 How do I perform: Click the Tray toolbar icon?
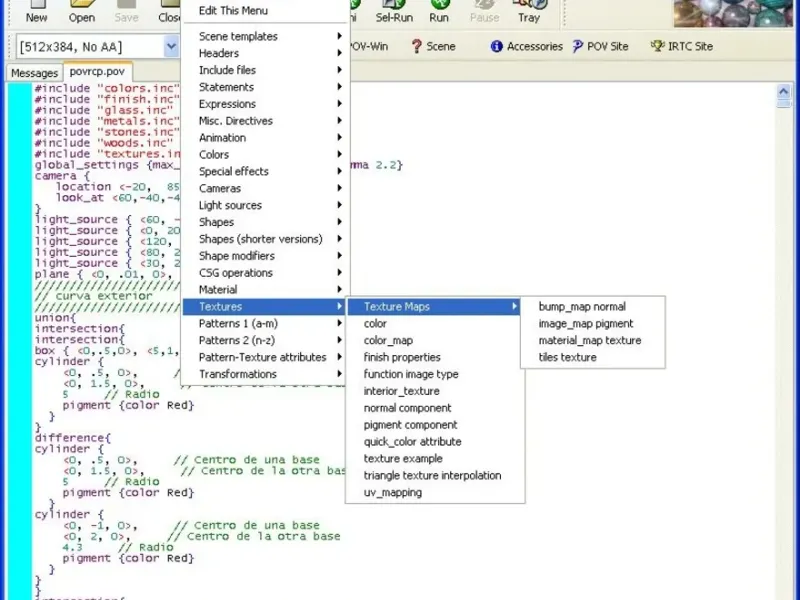(529, 12)
